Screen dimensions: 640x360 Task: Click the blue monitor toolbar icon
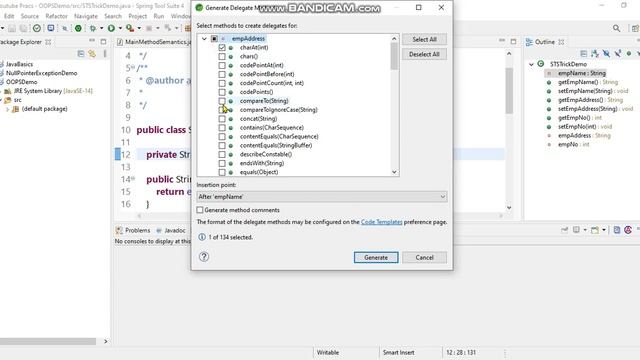point(51,28)
